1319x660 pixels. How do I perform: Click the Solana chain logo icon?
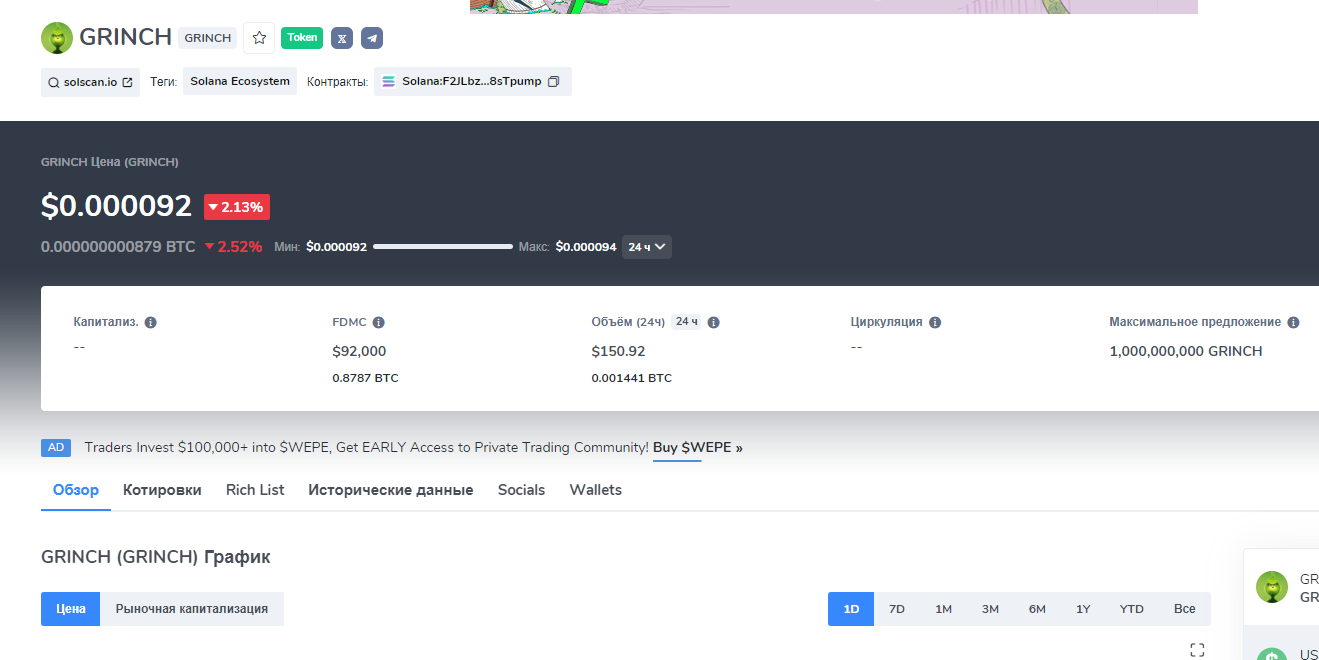(x=389, y=82)
